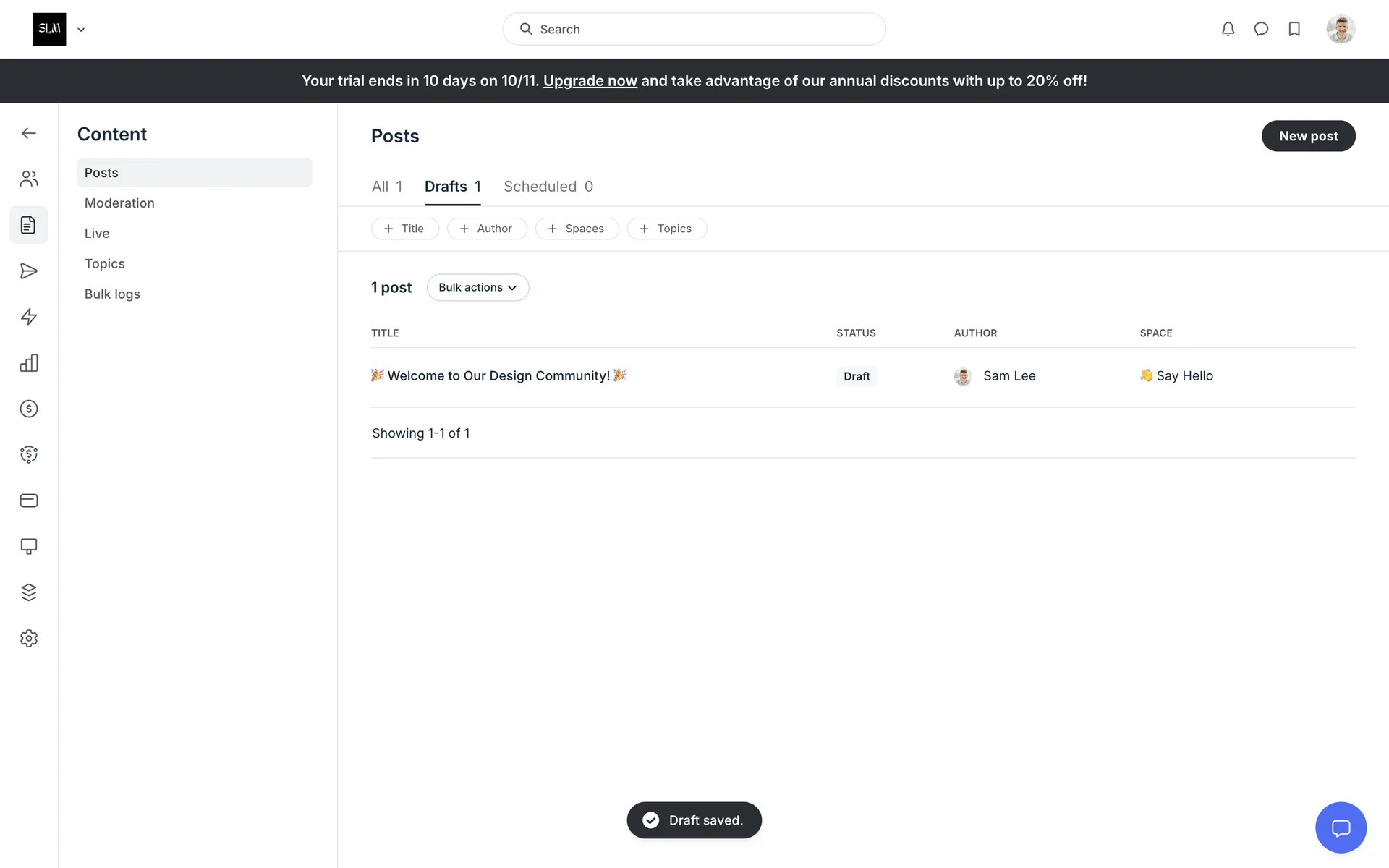This screenshot has width=1389, height=868.
Task: Open the lightning bolt workflows icon
Action: [29, 317]
